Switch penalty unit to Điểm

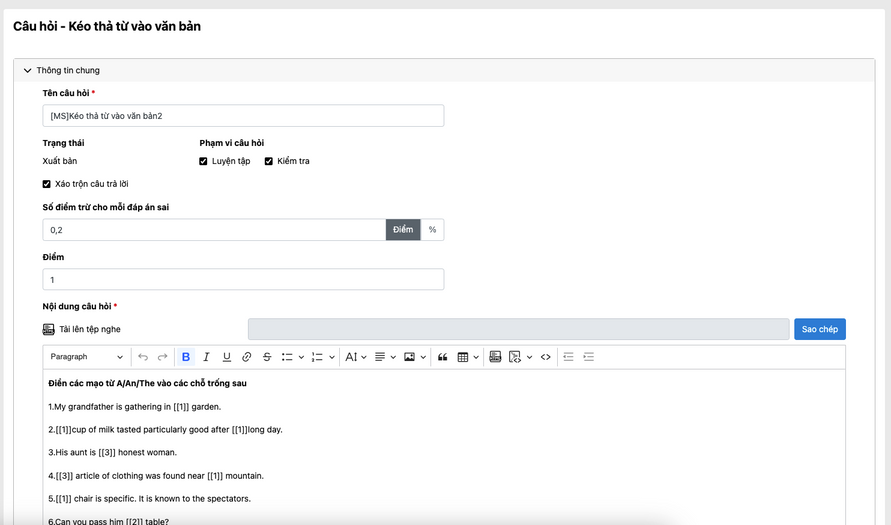(x=403, y=230)
